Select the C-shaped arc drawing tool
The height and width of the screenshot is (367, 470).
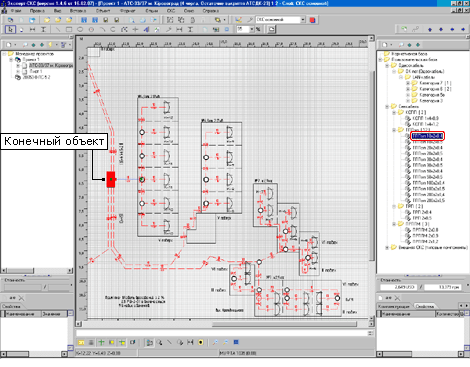[x=113, y=29]
